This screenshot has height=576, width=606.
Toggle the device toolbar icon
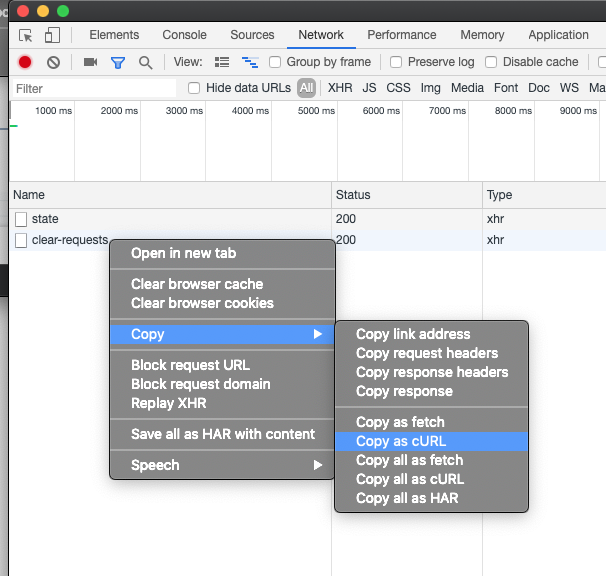52,35
